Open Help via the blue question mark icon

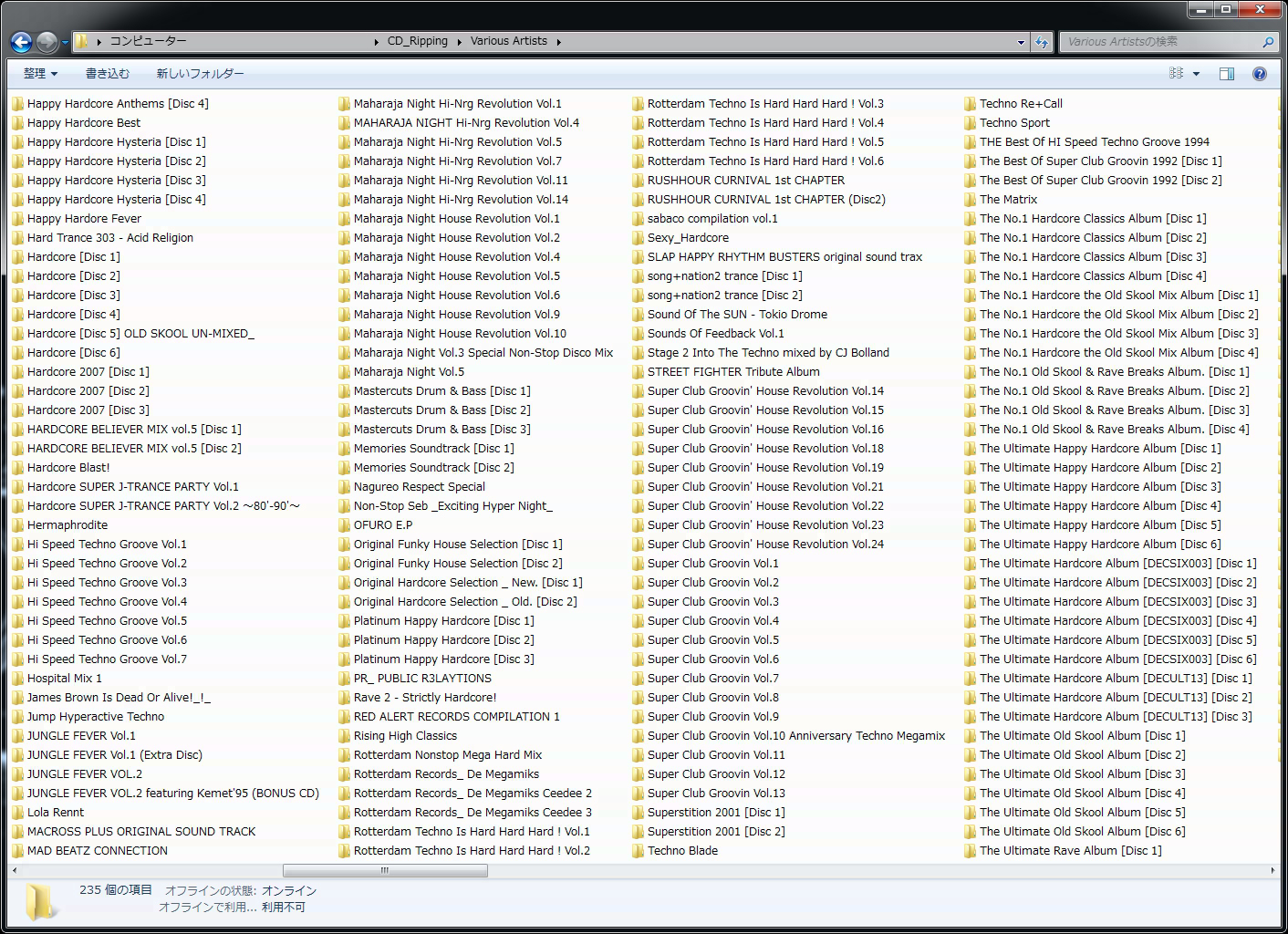click(1260, 74)
